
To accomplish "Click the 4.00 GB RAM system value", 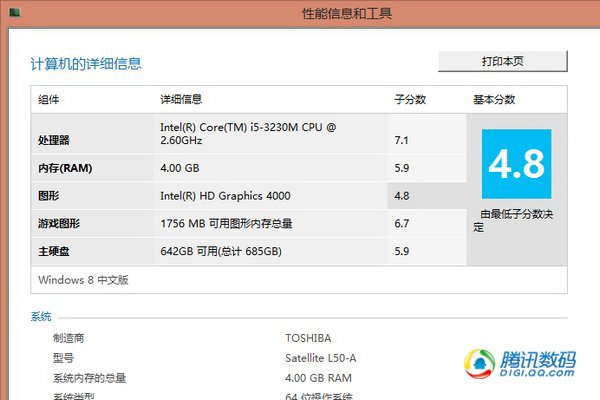I will pyautogui.click(x=318, y=378).
